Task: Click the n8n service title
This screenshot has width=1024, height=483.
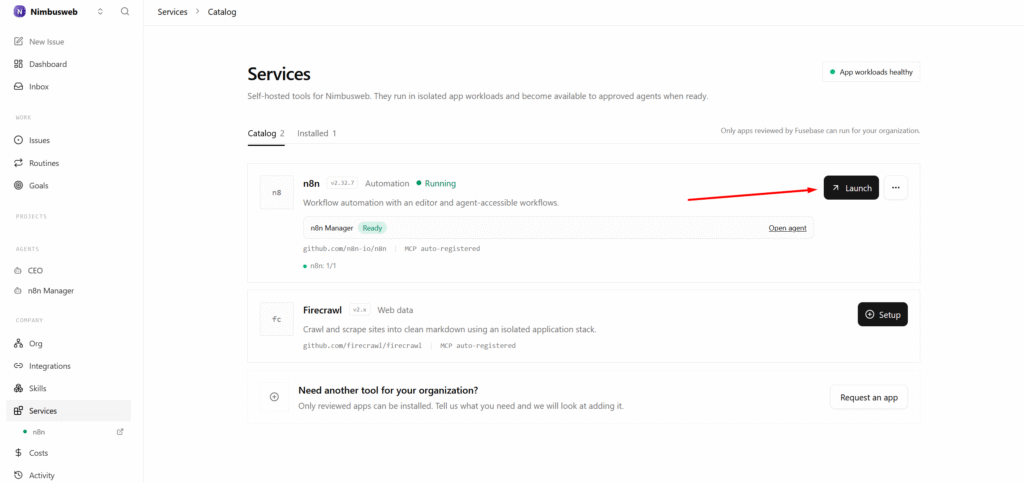Action: pyautogui.click(x=312, y=183)
